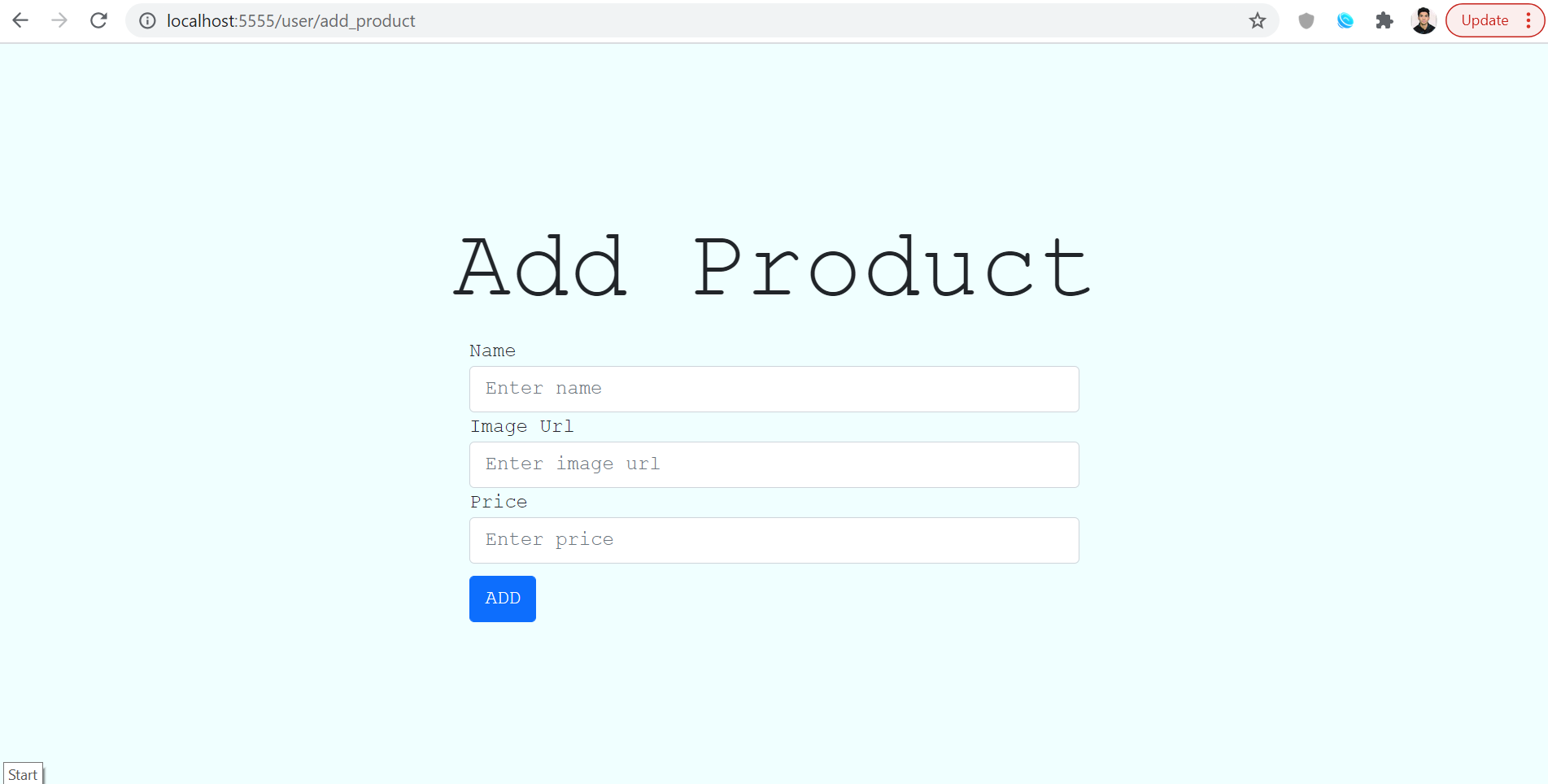Screen dimensions: 1548x784
Task: Click the forward navigation arrow
Action: pos(59,20)
